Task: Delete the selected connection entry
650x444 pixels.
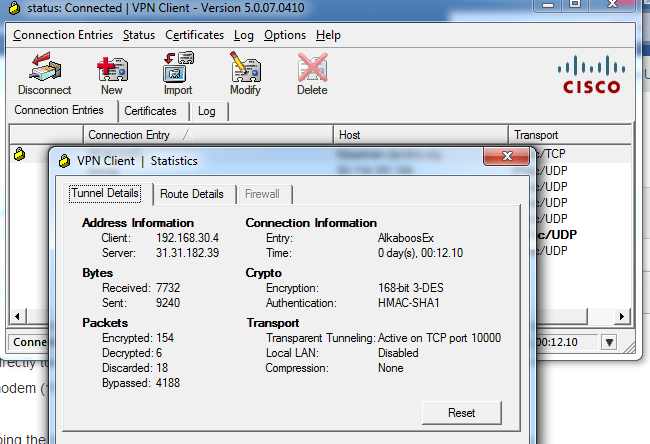Action: [x=312, y=73]
